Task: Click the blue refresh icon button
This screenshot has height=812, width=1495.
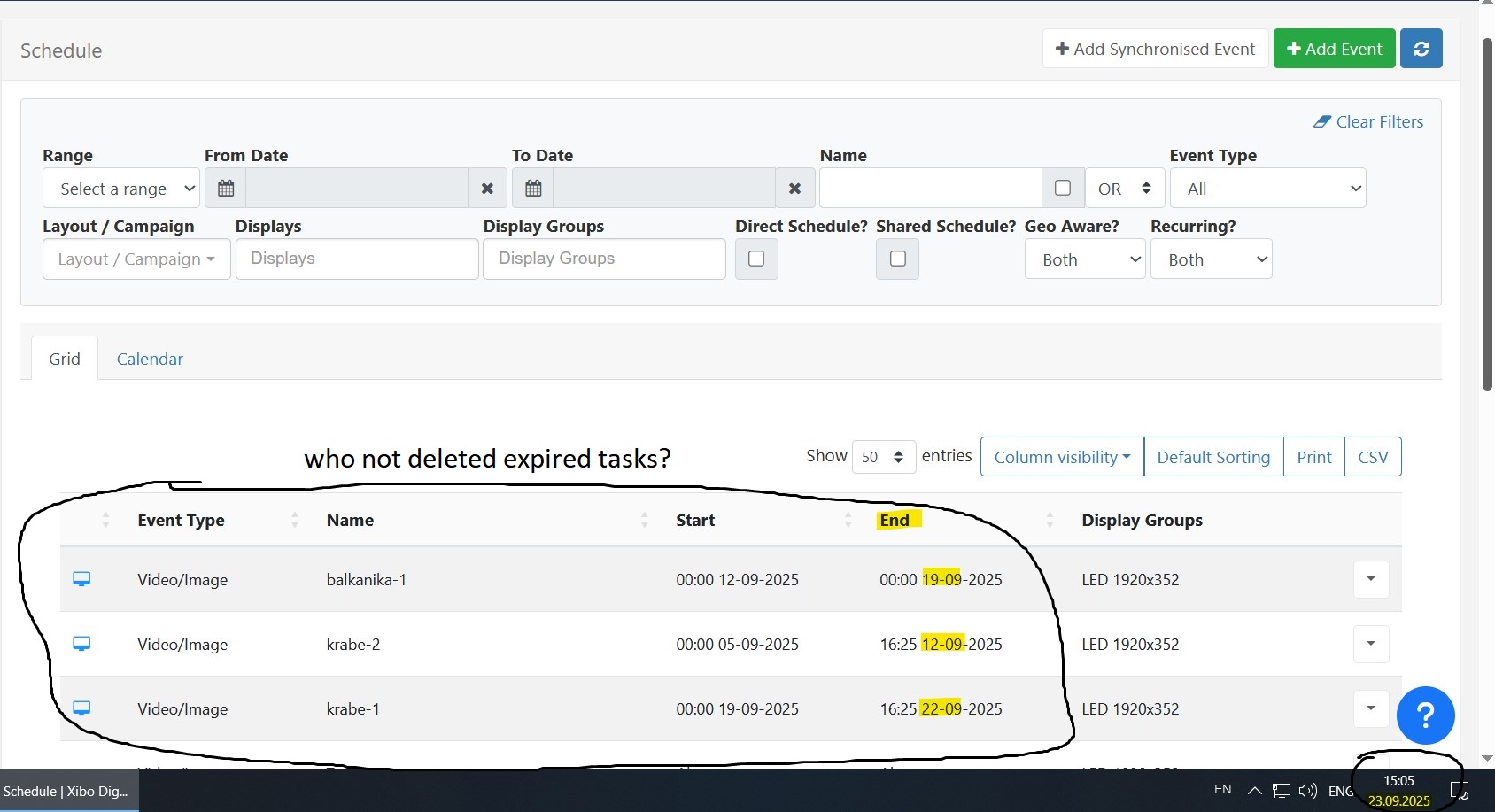Action: 1421,49
